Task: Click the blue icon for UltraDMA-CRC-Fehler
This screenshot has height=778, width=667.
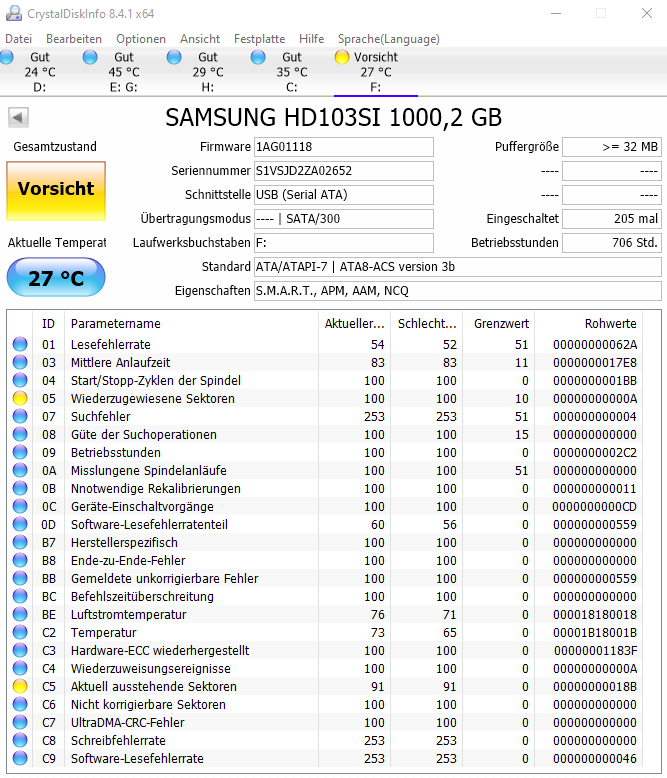Action: (20, 722)
